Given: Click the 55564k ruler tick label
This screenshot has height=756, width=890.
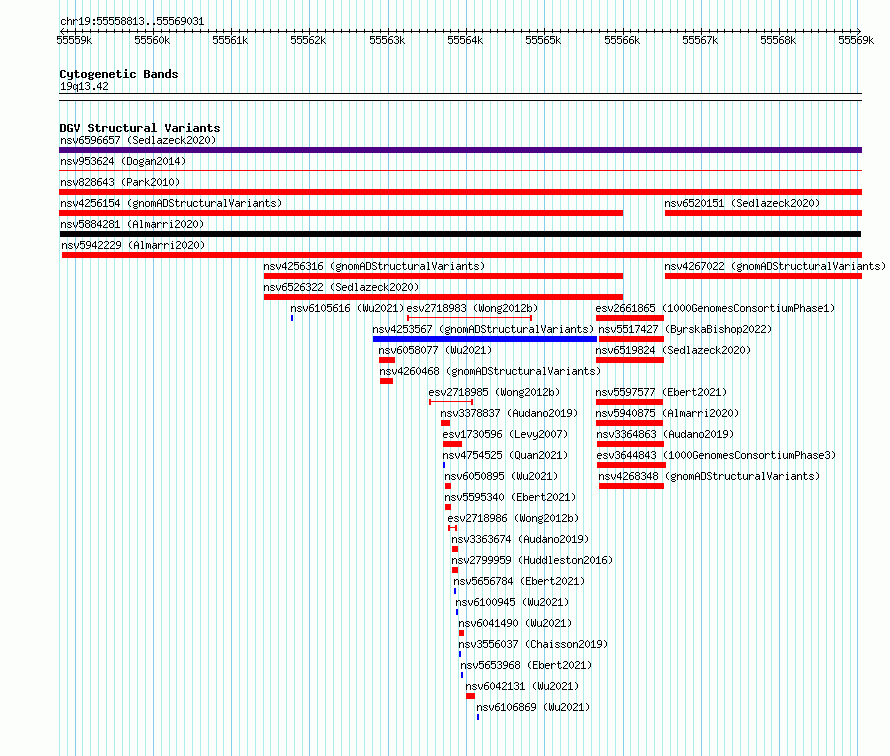Looking at the screenshot, I should (465, 40).
